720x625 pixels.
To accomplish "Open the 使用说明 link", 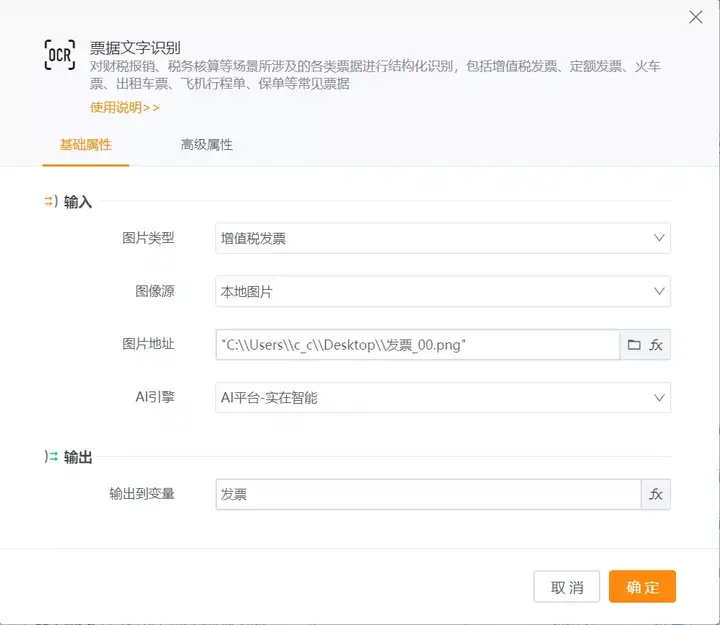I will [124, 108].
